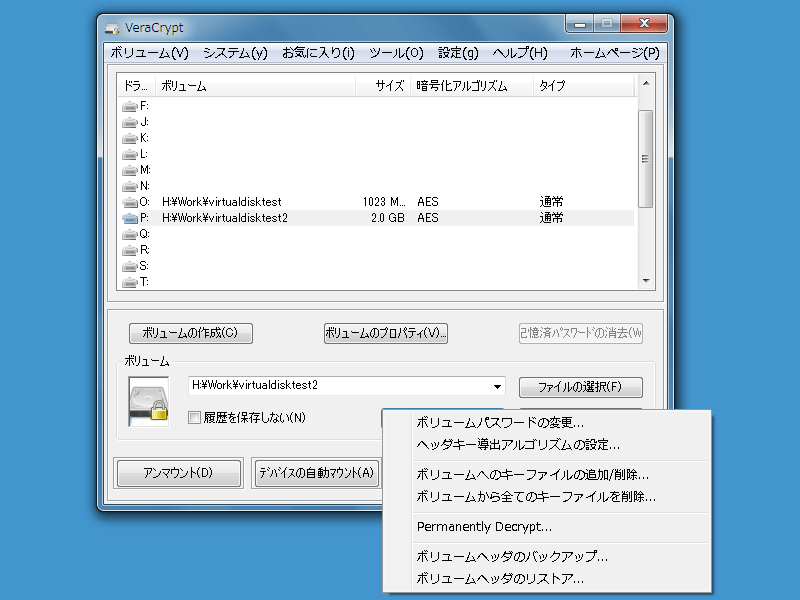Choose ヘッダキー導出アルゴリズムの設定...

pyautogui.click(x=547, y=445)
